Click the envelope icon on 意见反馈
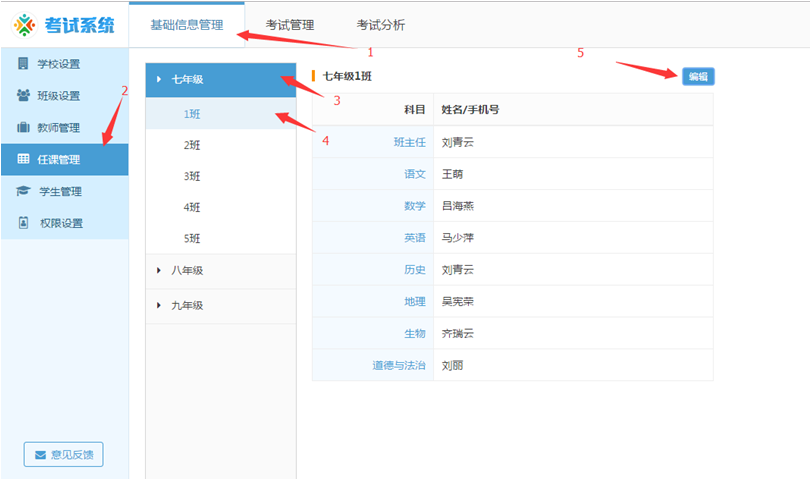 40,455
